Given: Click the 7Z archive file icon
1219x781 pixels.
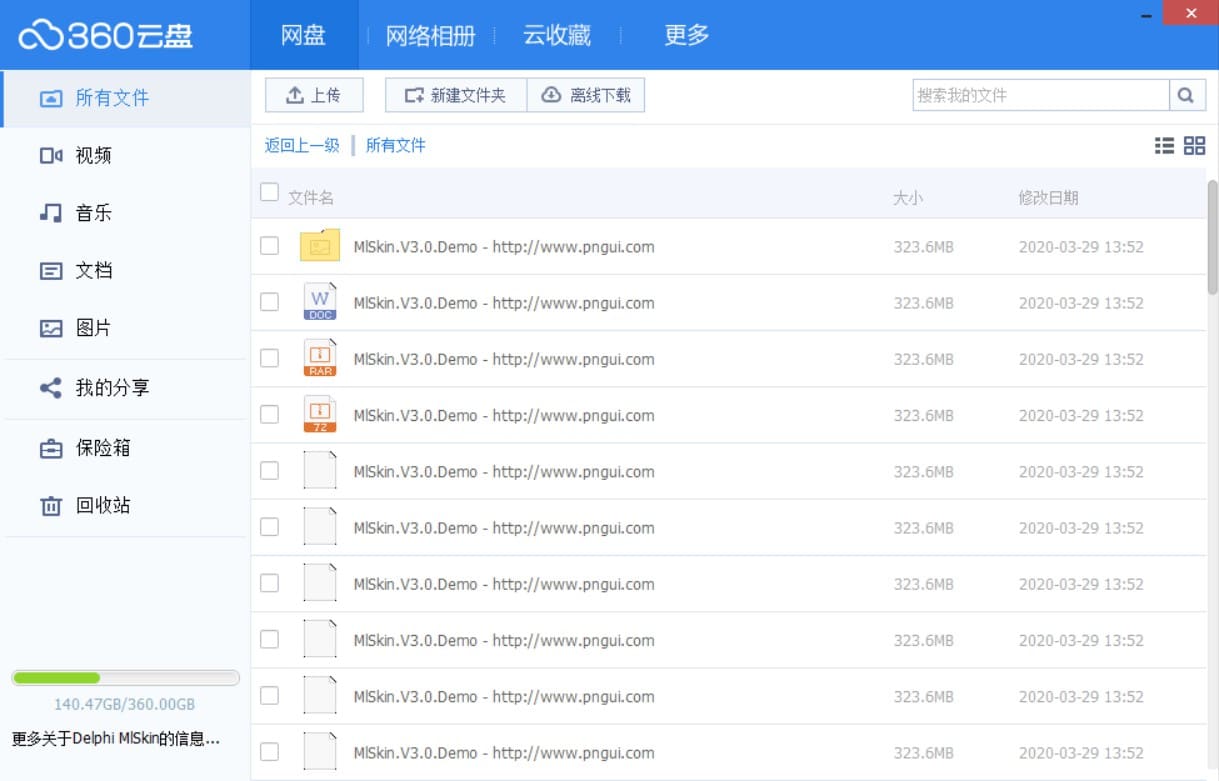Looking at the screenshot, I should pyautogui.click(x=320, y=414).
